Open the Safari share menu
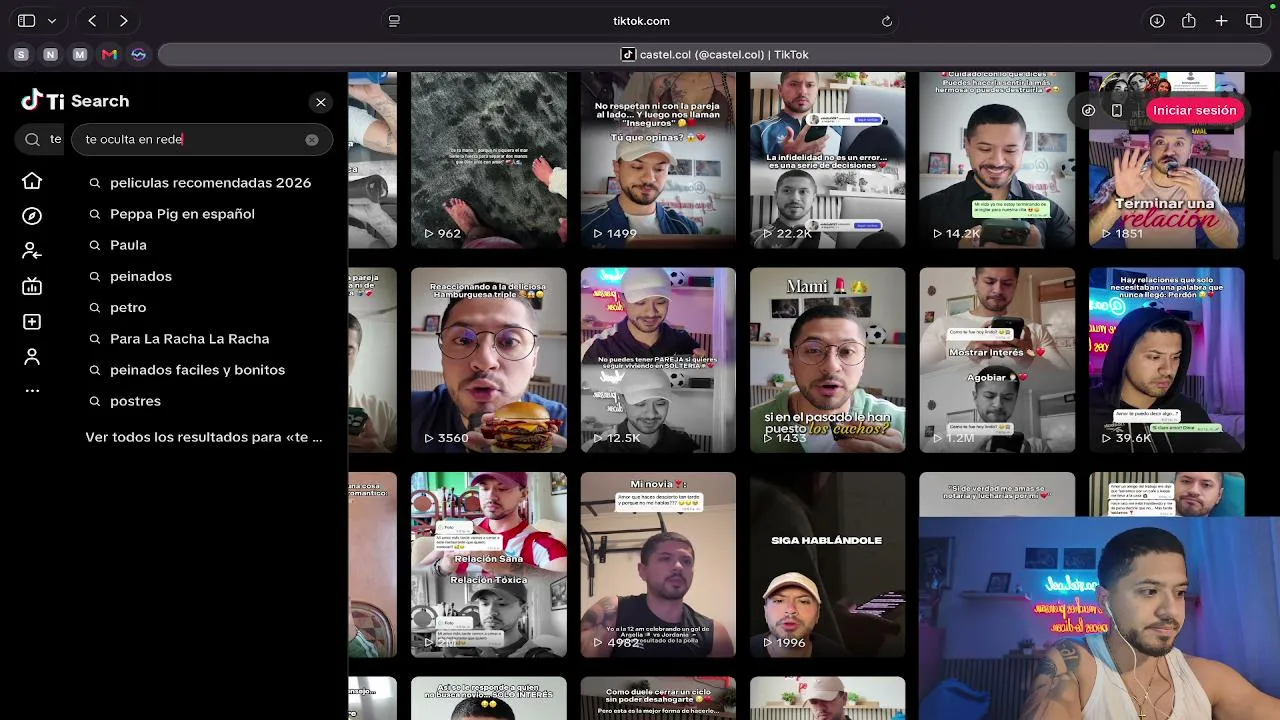The image size is (1280, 720). tap(1189, 21)
